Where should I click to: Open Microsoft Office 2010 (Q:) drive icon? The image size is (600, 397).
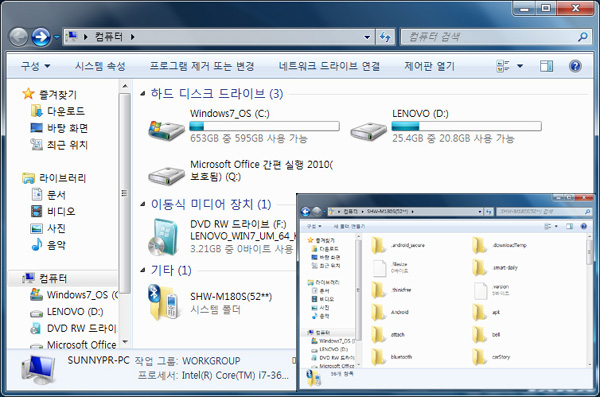click(x=166, y=176)
